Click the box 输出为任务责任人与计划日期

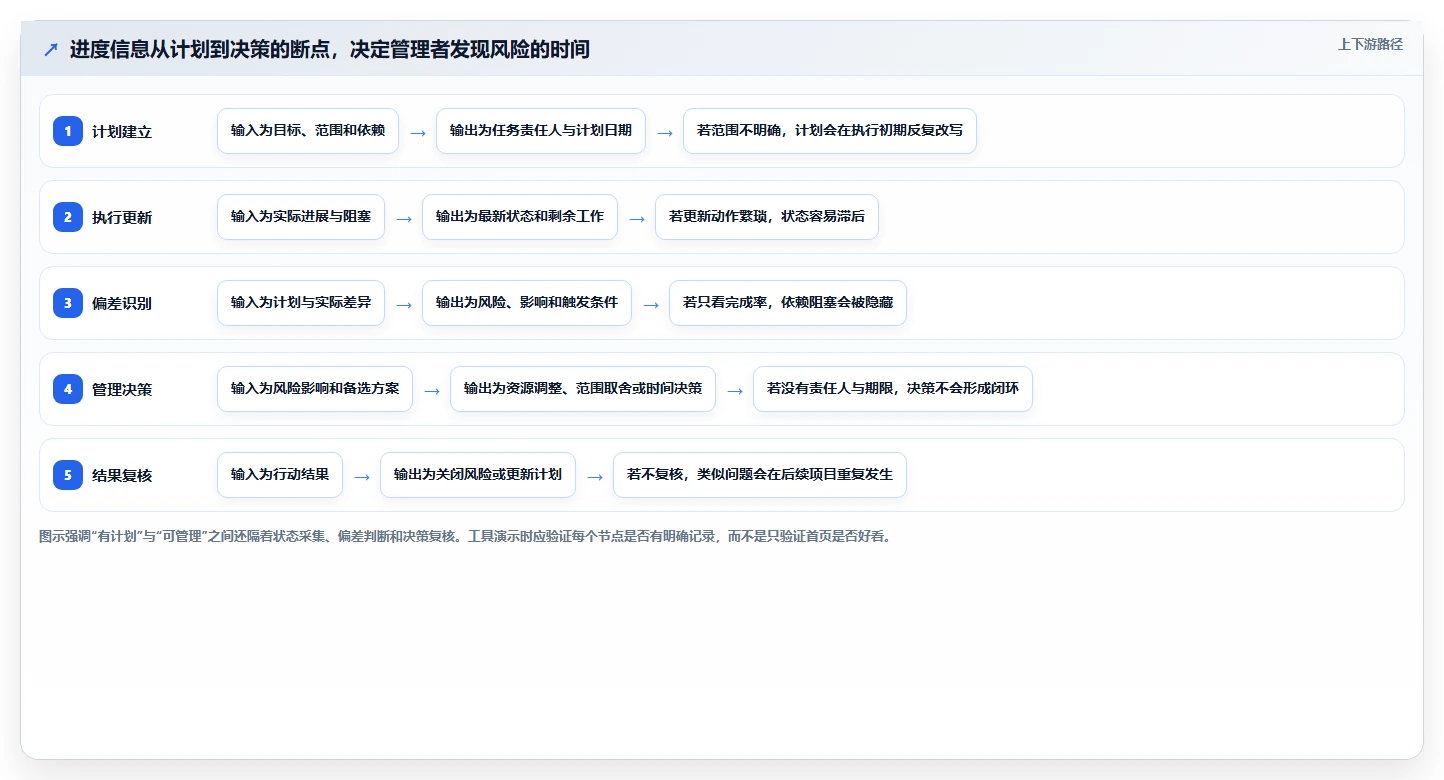coord(541,131)
